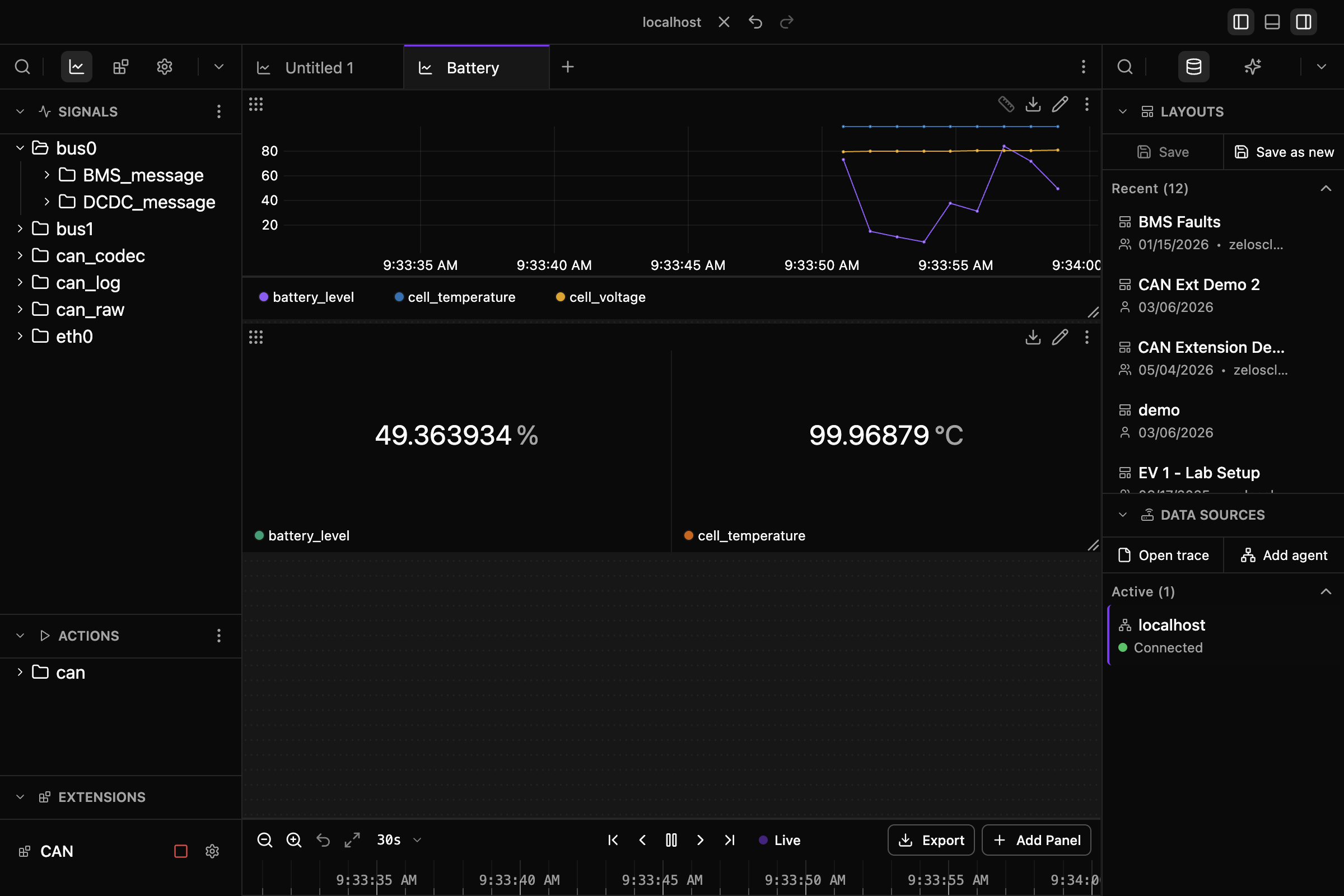This screenshot has width=1344, height=896.
Task: Expand the can actions folder
Action: coord(20,672)
